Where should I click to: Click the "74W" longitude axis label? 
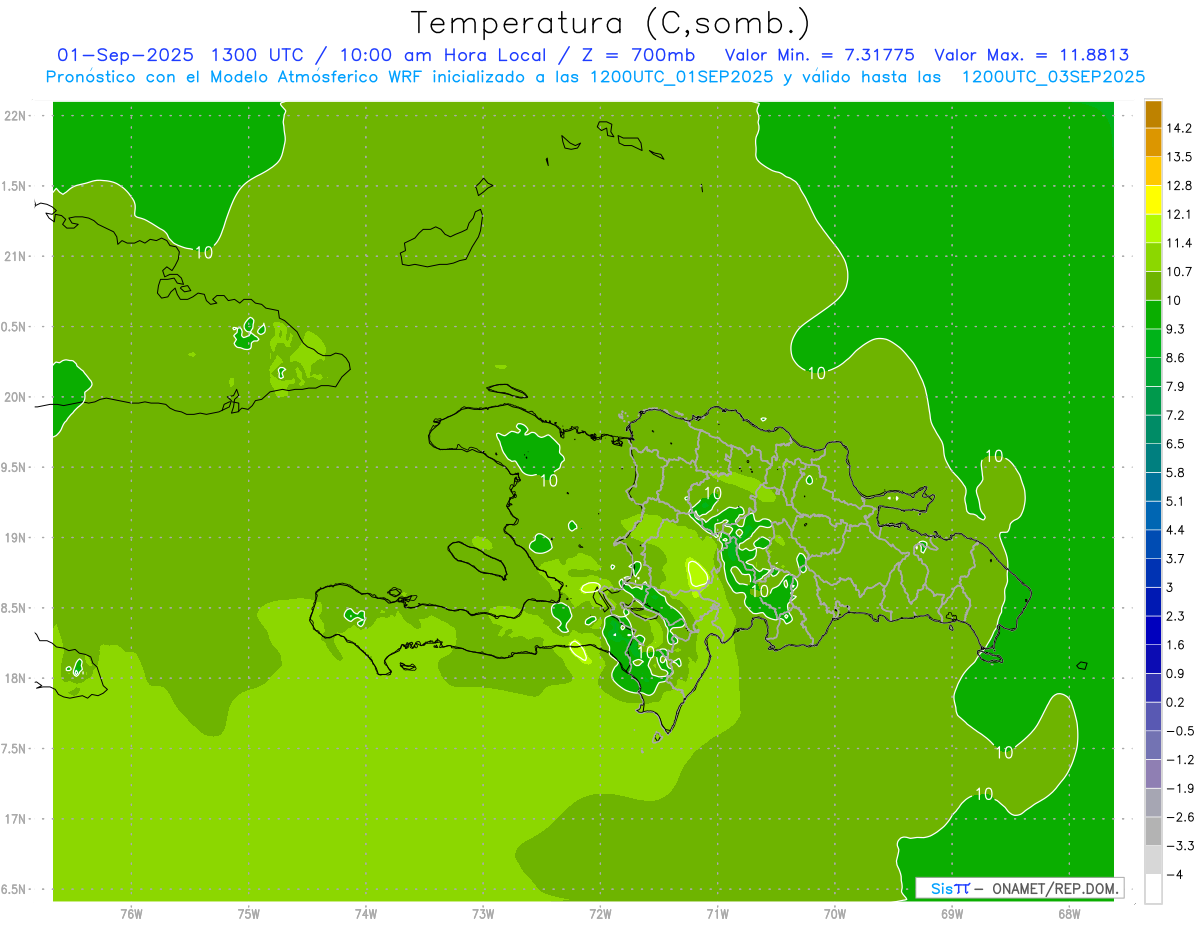[x=366, y=914]
